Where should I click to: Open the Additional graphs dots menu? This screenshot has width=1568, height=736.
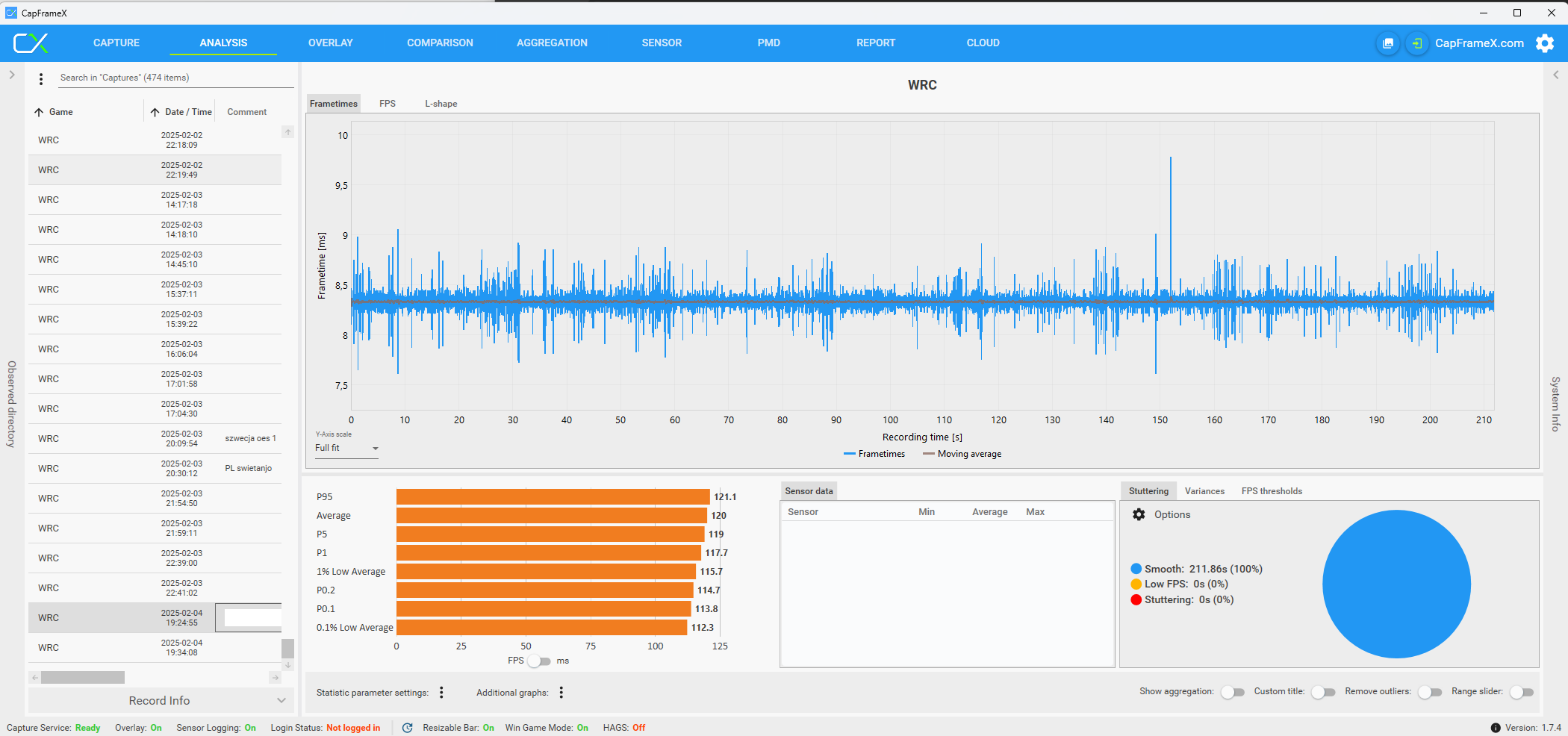tap(561, 693)
